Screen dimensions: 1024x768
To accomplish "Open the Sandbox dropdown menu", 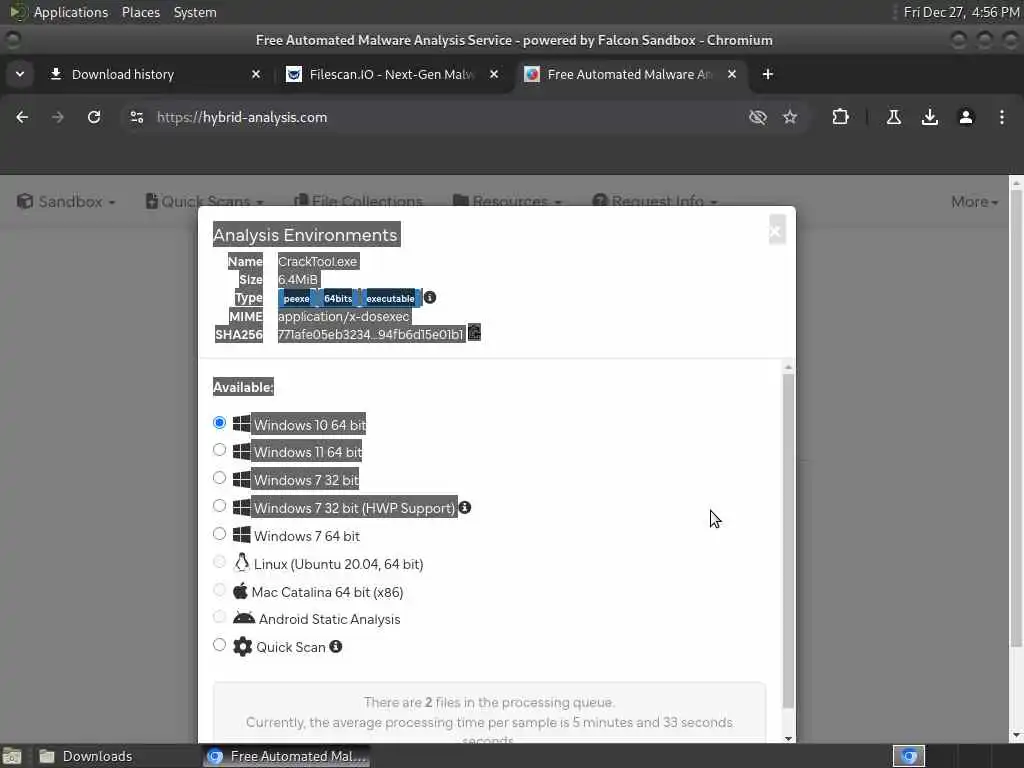I will pos(66,201).
